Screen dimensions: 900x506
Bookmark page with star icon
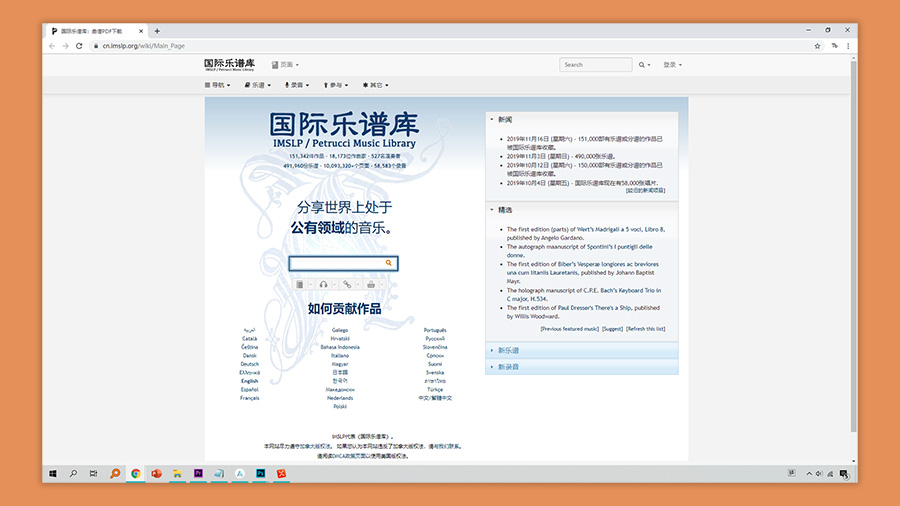[x=817, y=46]
